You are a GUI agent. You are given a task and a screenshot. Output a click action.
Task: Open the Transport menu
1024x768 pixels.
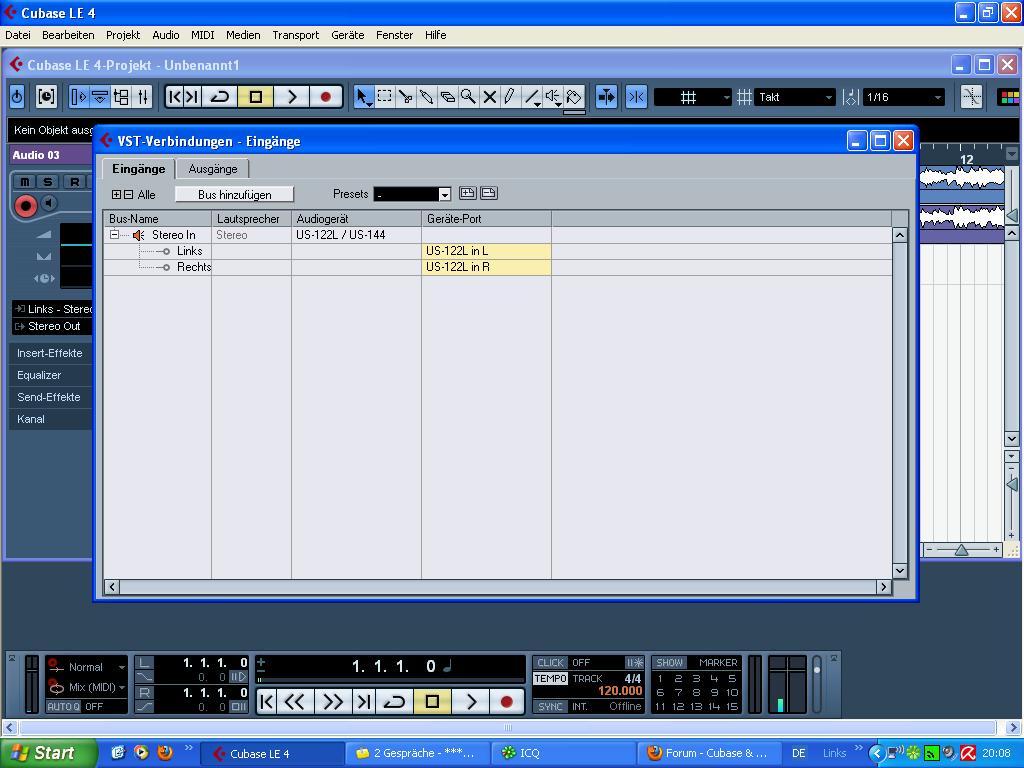(295, 35)
